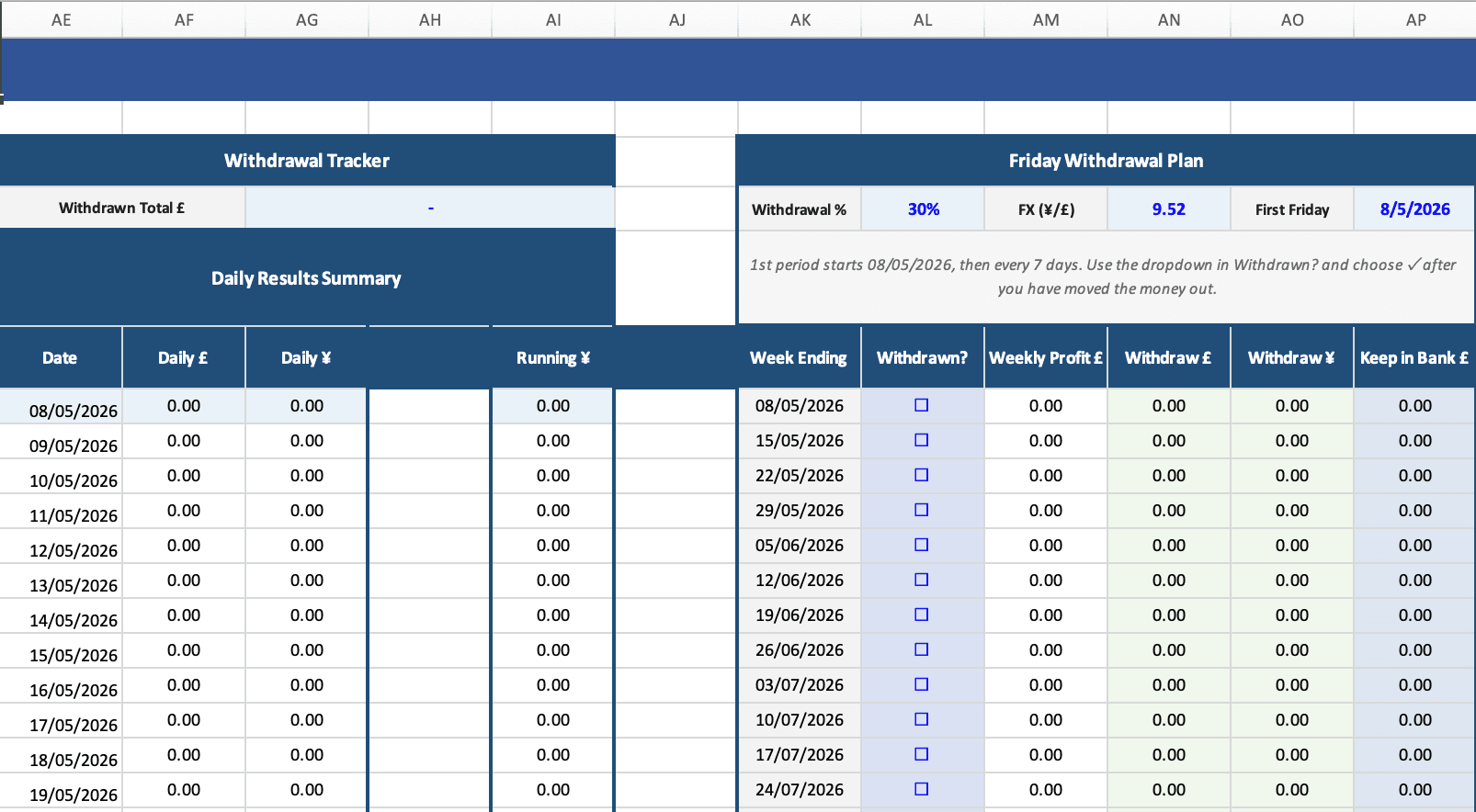Tick the Withdrawn checkbox for 26/06/2026 week

922,649
